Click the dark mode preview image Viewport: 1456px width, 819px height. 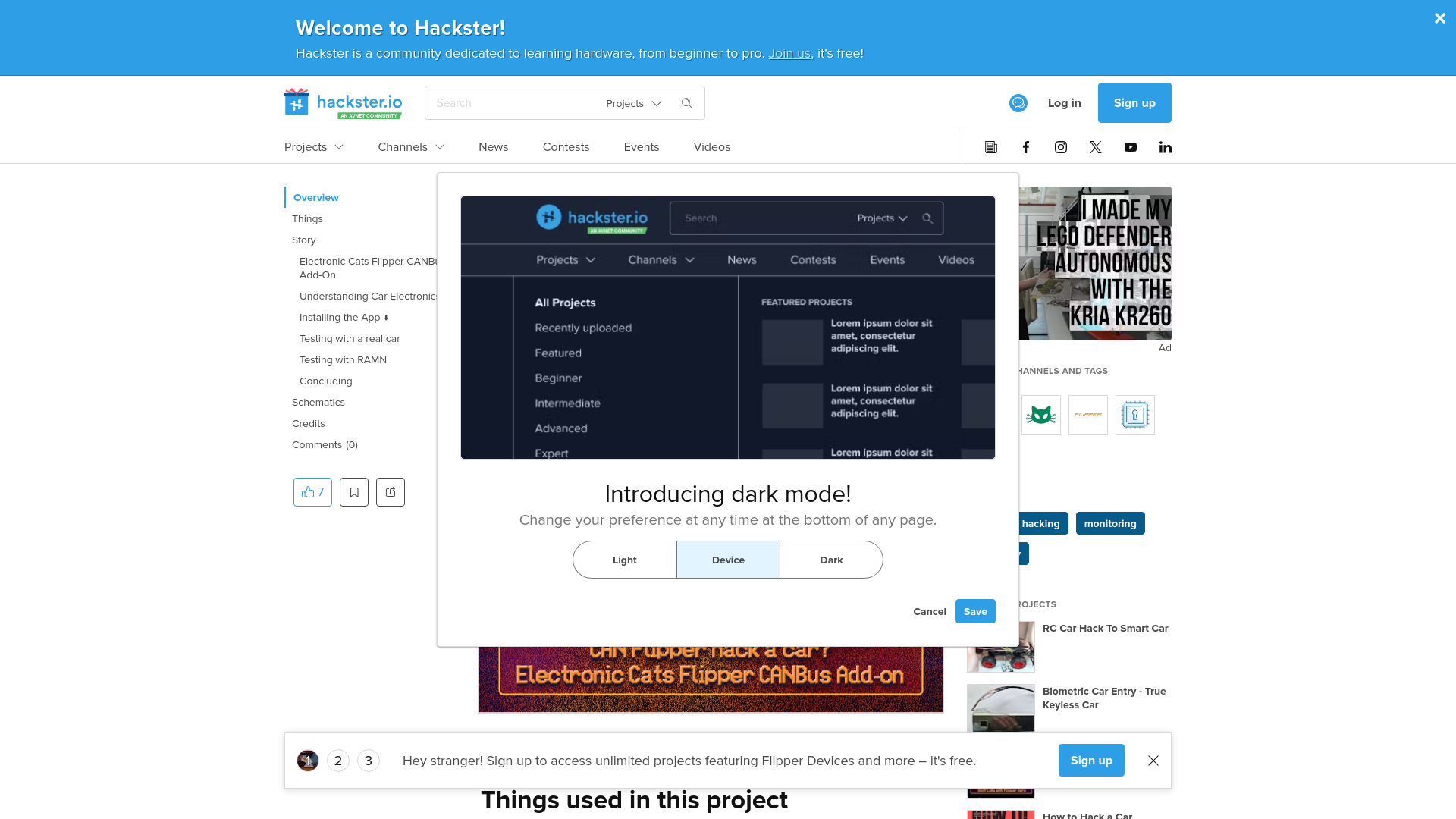(728, 328)
